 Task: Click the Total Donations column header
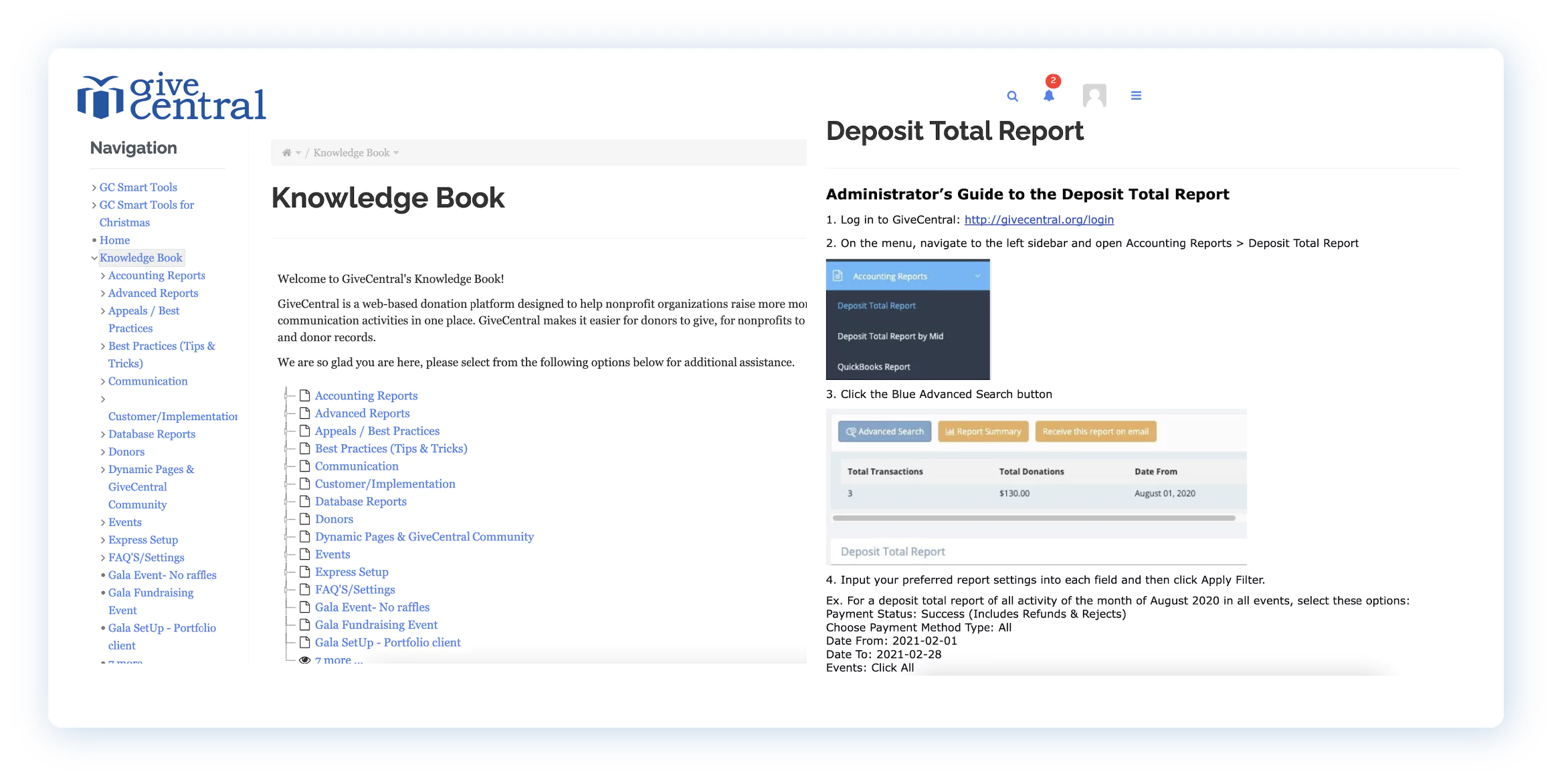(x=1031, y=472)
